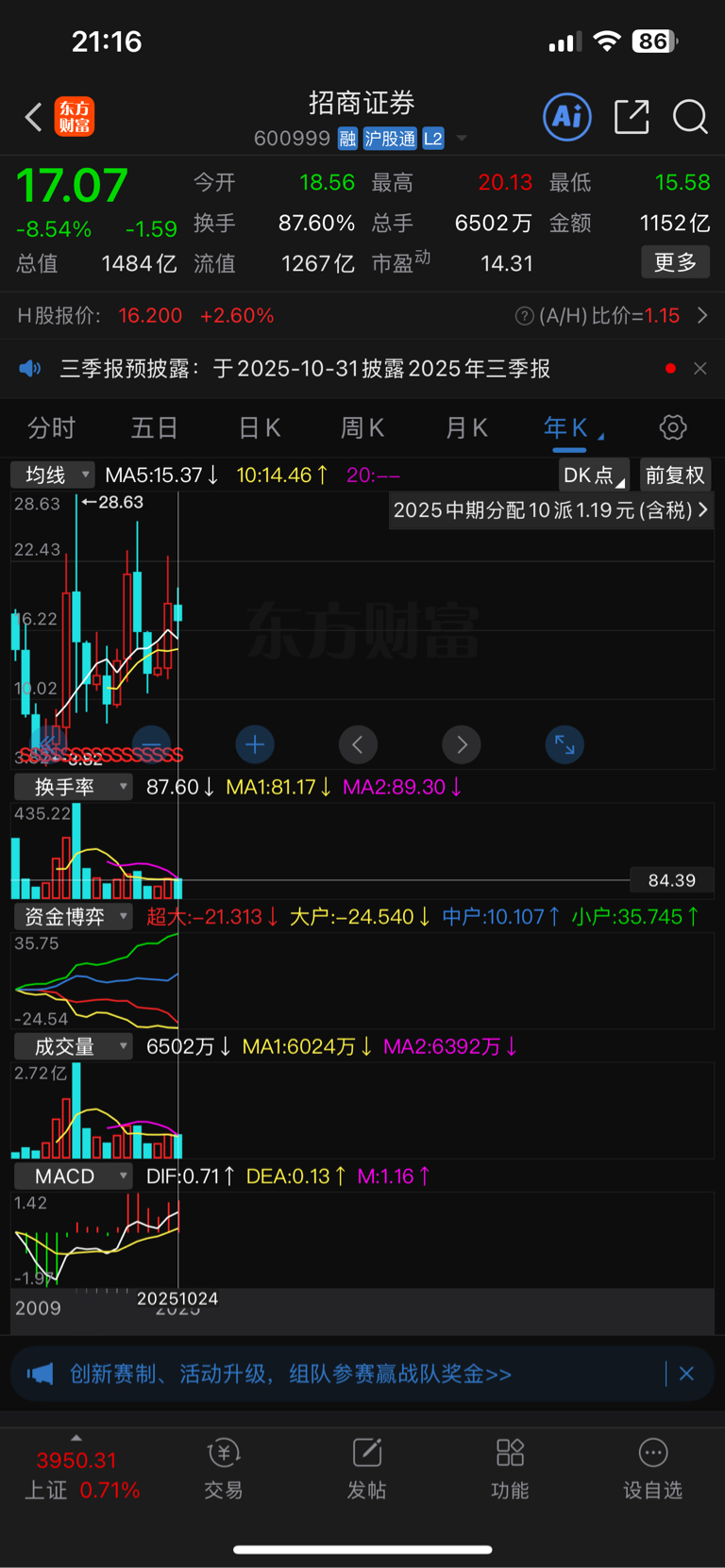Move chart right with arrow icon
Viewport: 725px width, 1568px height.
point(462,744)
